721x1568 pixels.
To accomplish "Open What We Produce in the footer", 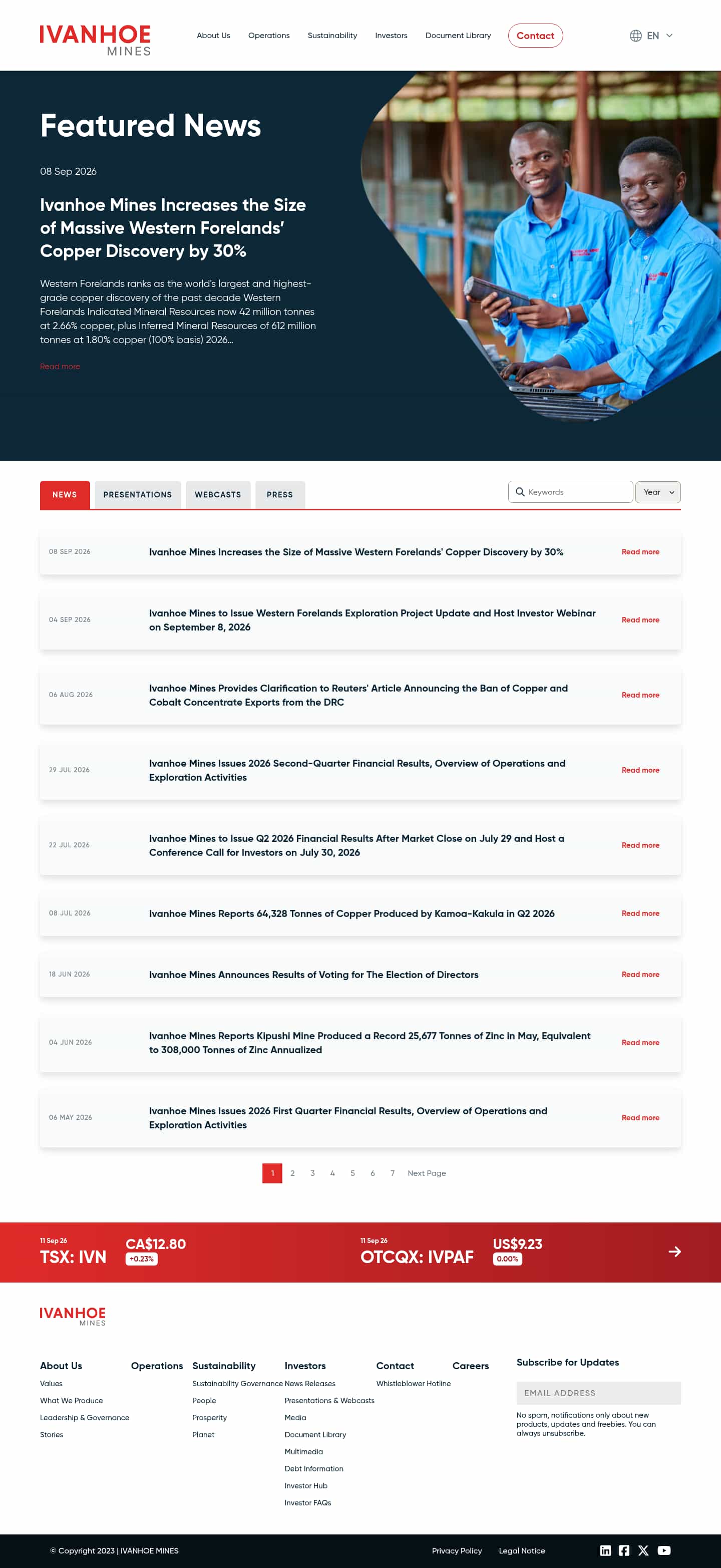I will pyautogui.click(x=71, y=1401).
